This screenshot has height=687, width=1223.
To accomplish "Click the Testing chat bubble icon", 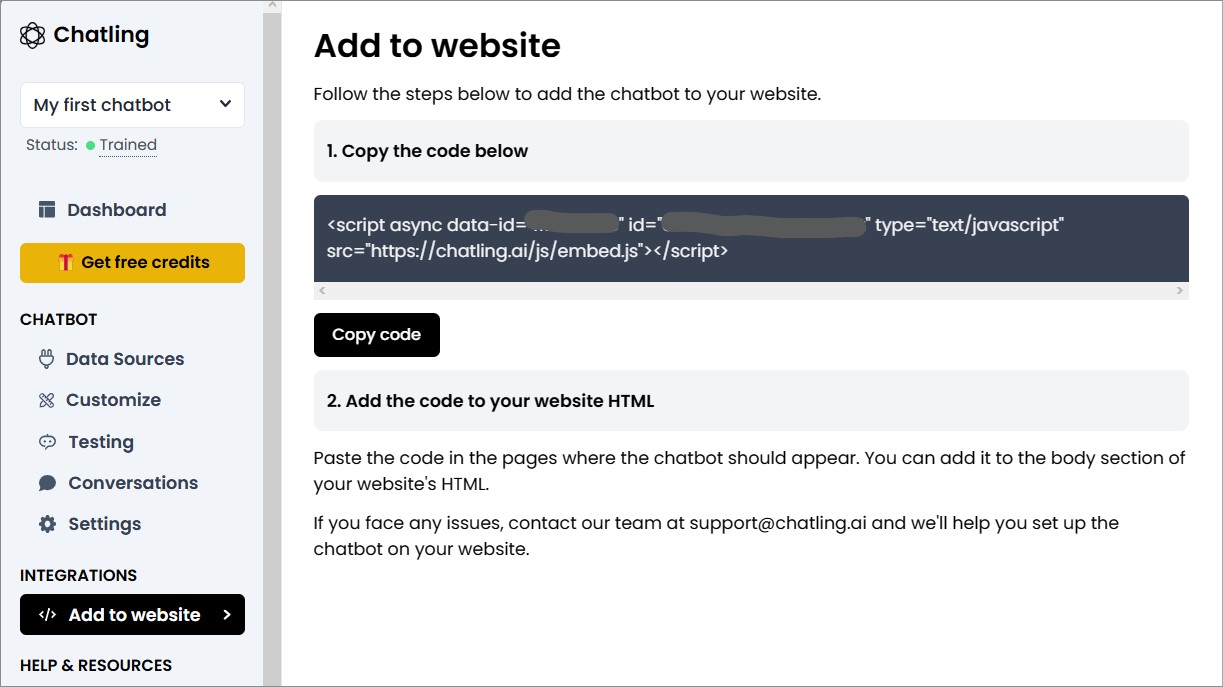I will point(47,442).
